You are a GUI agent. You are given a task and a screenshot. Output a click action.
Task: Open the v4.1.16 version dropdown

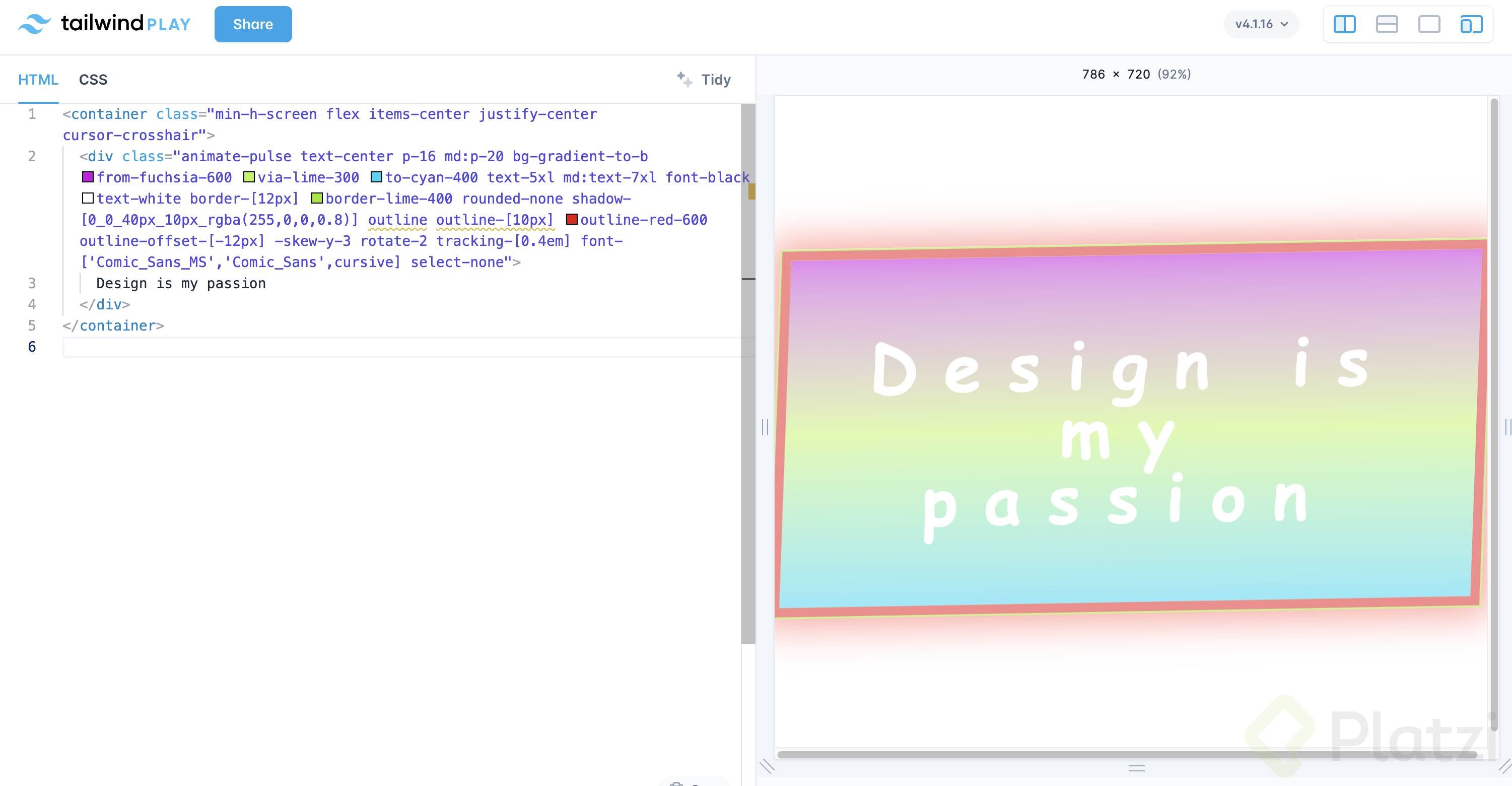pos(1261,24)
